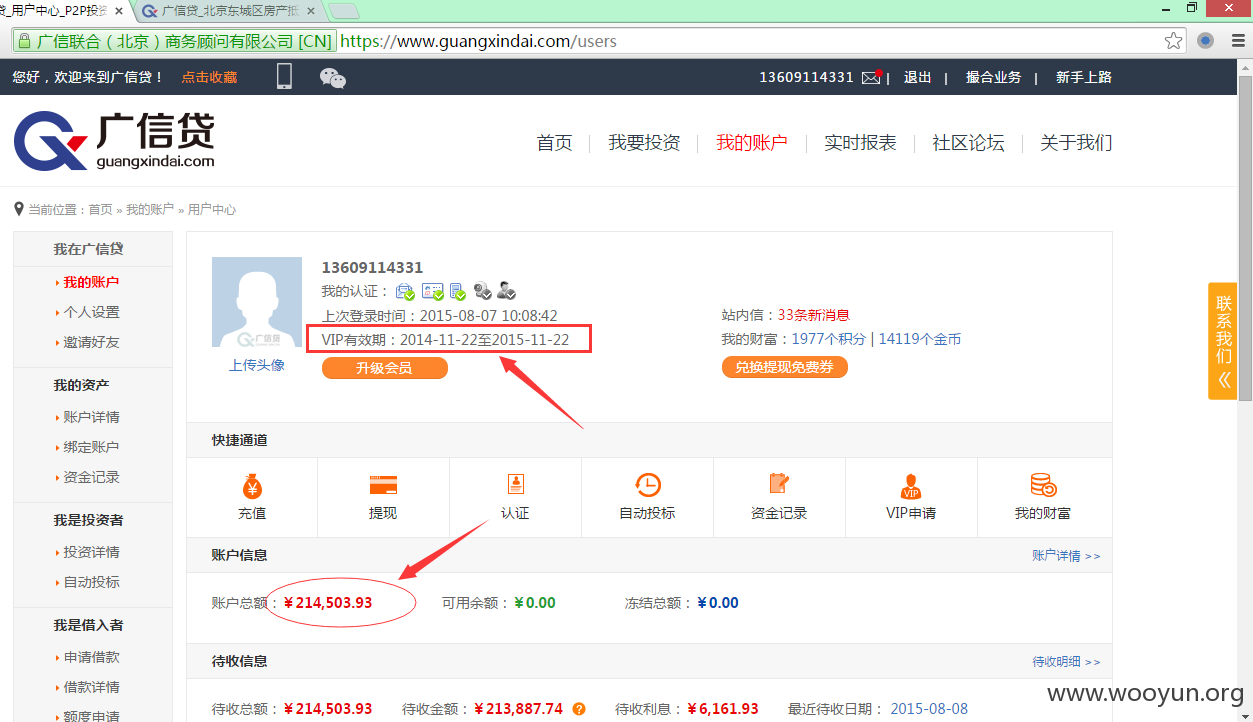Click the green SSL lock icon

coord(24,41)
